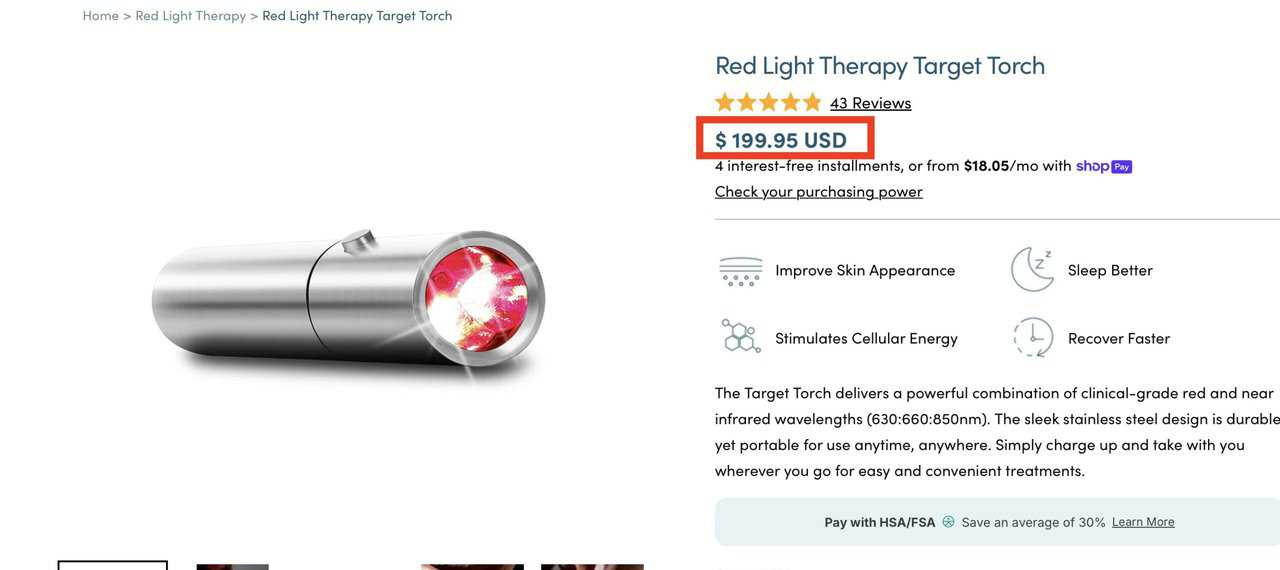Select the first product thumbnail
This screenshot has width=1280, height=570.
click(113, 565)
